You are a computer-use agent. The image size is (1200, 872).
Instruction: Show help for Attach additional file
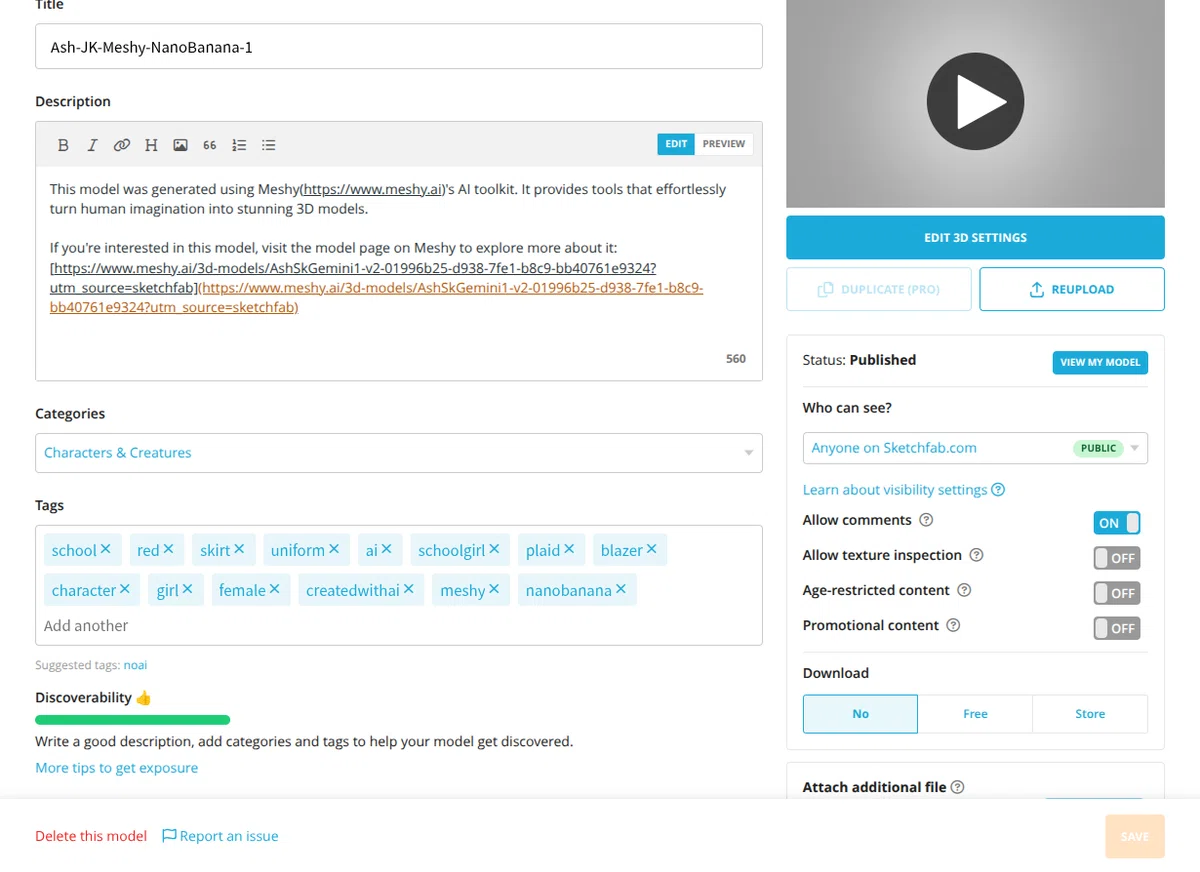[958, 787]
